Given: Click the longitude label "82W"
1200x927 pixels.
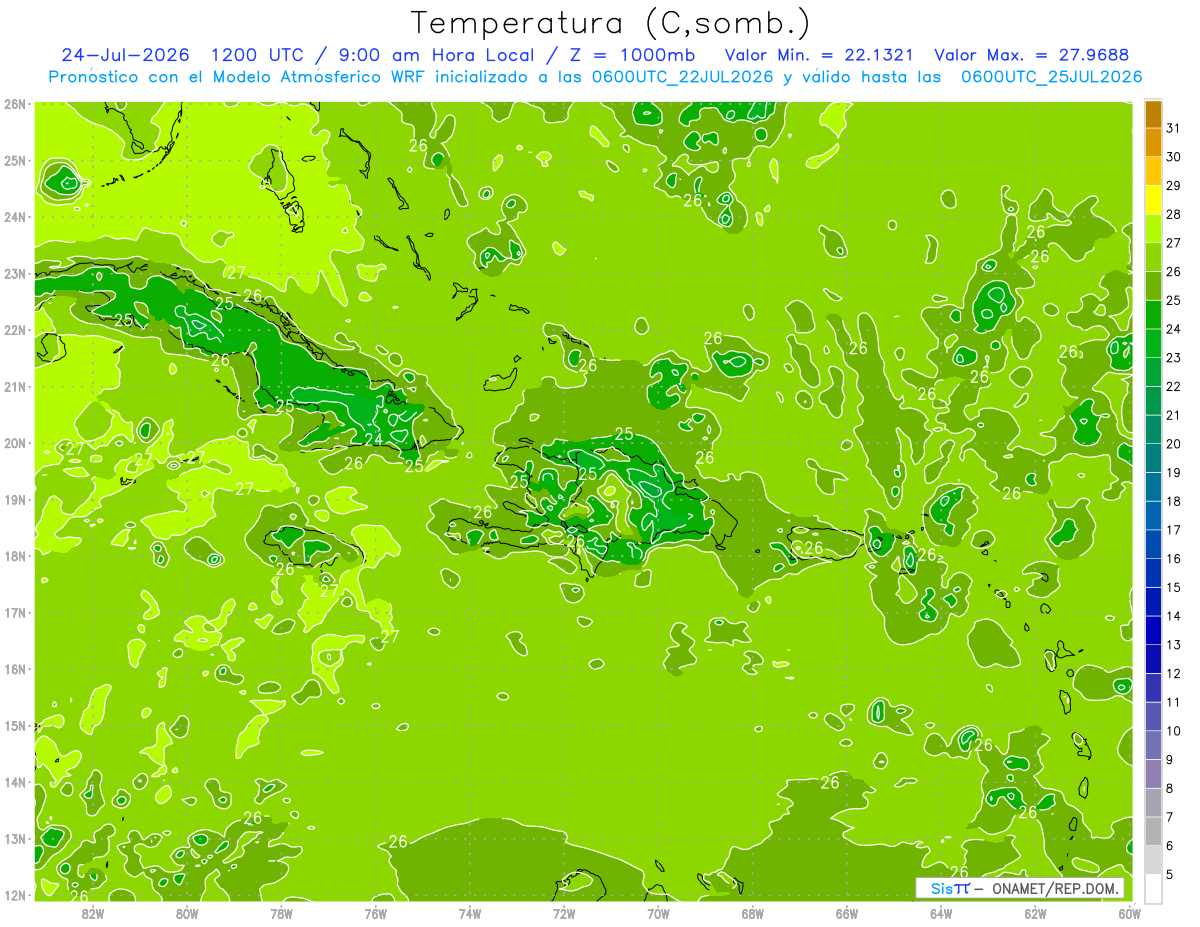Looking at the screenshot, I should click(92, 913).
